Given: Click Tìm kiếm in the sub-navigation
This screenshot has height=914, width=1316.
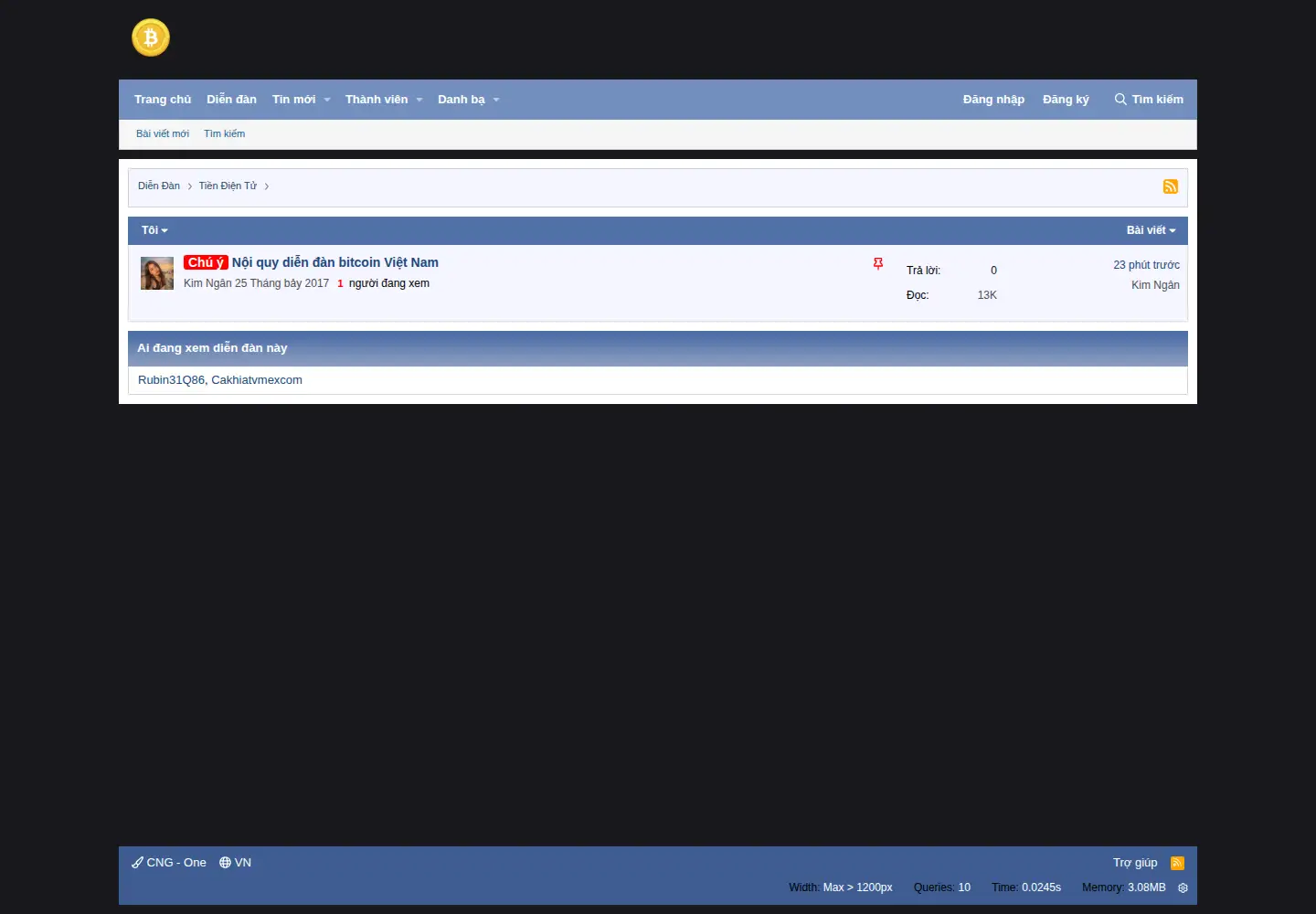Looking at the screenshot, I should point(224,133).
